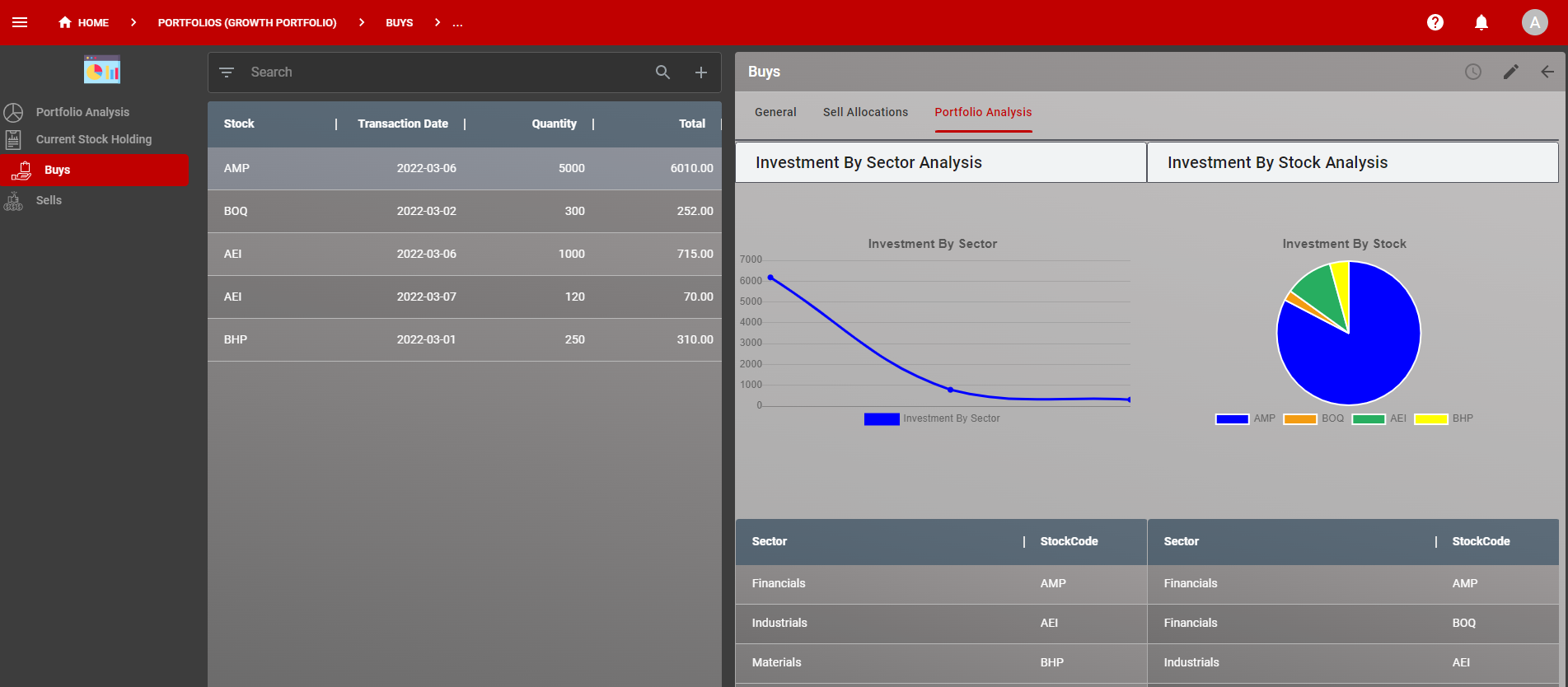
Task: Click the Investment By Stock Analysis header
Action: 1353,162
